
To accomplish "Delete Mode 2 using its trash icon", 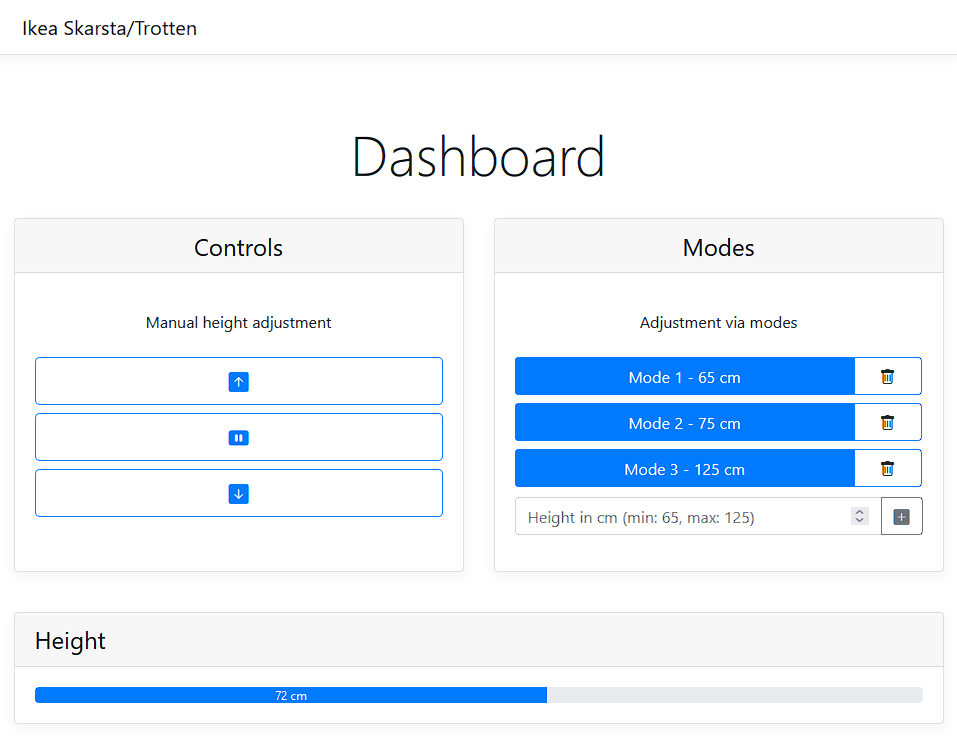I will (x=887, y=422).
